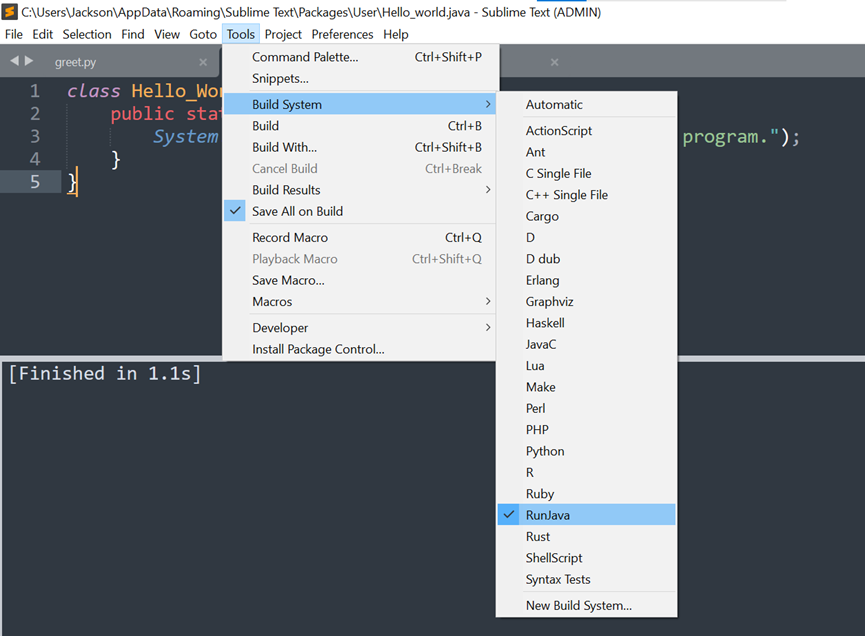Open the Goto menu
This screenshot has height=636, width=865.
[x=203, y=34]
